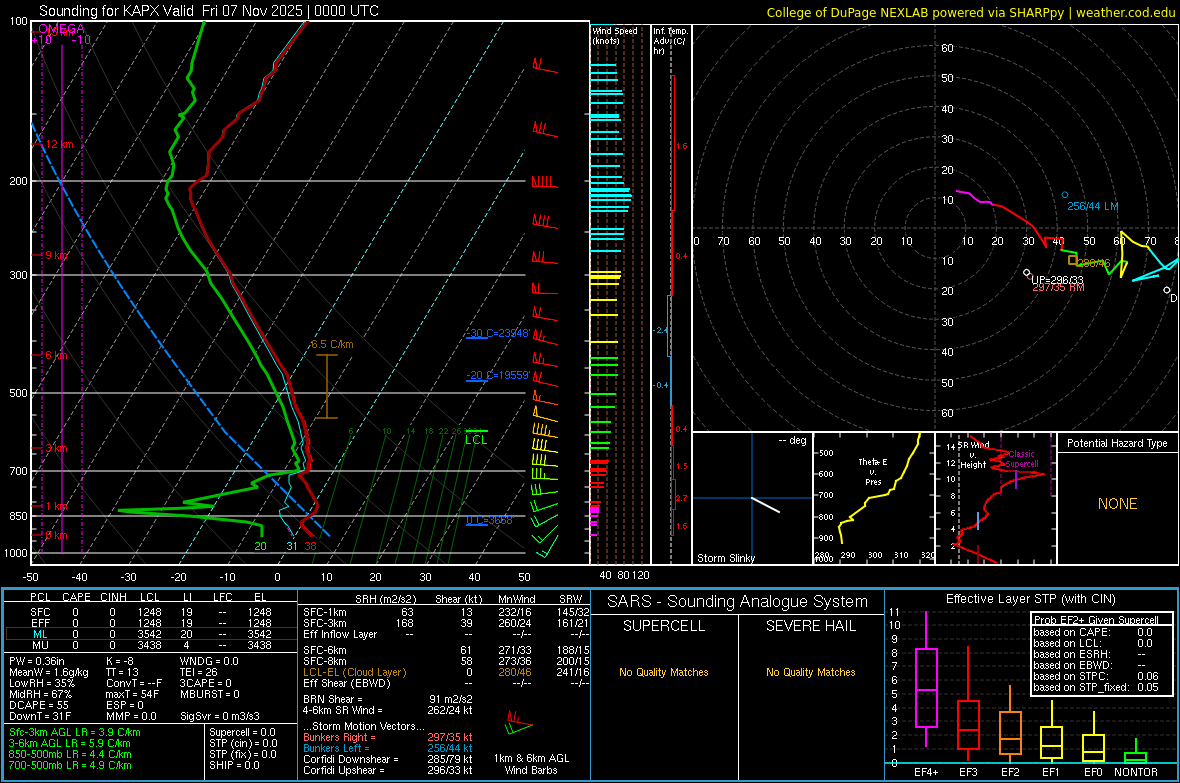Click the surface dewpoint value 20

click(x=260, y=547)
